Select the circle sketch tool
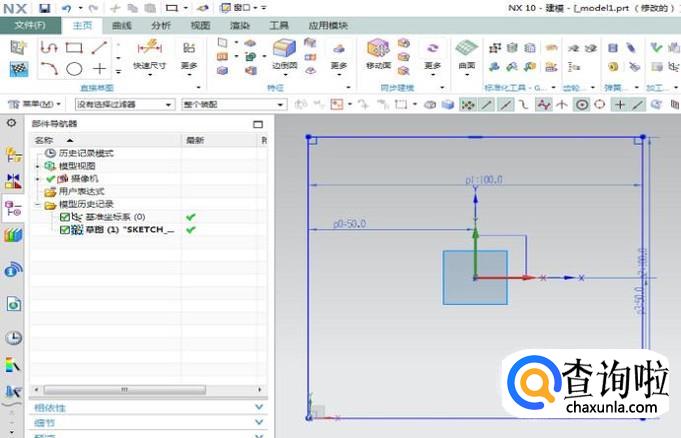 pos(74,68)
